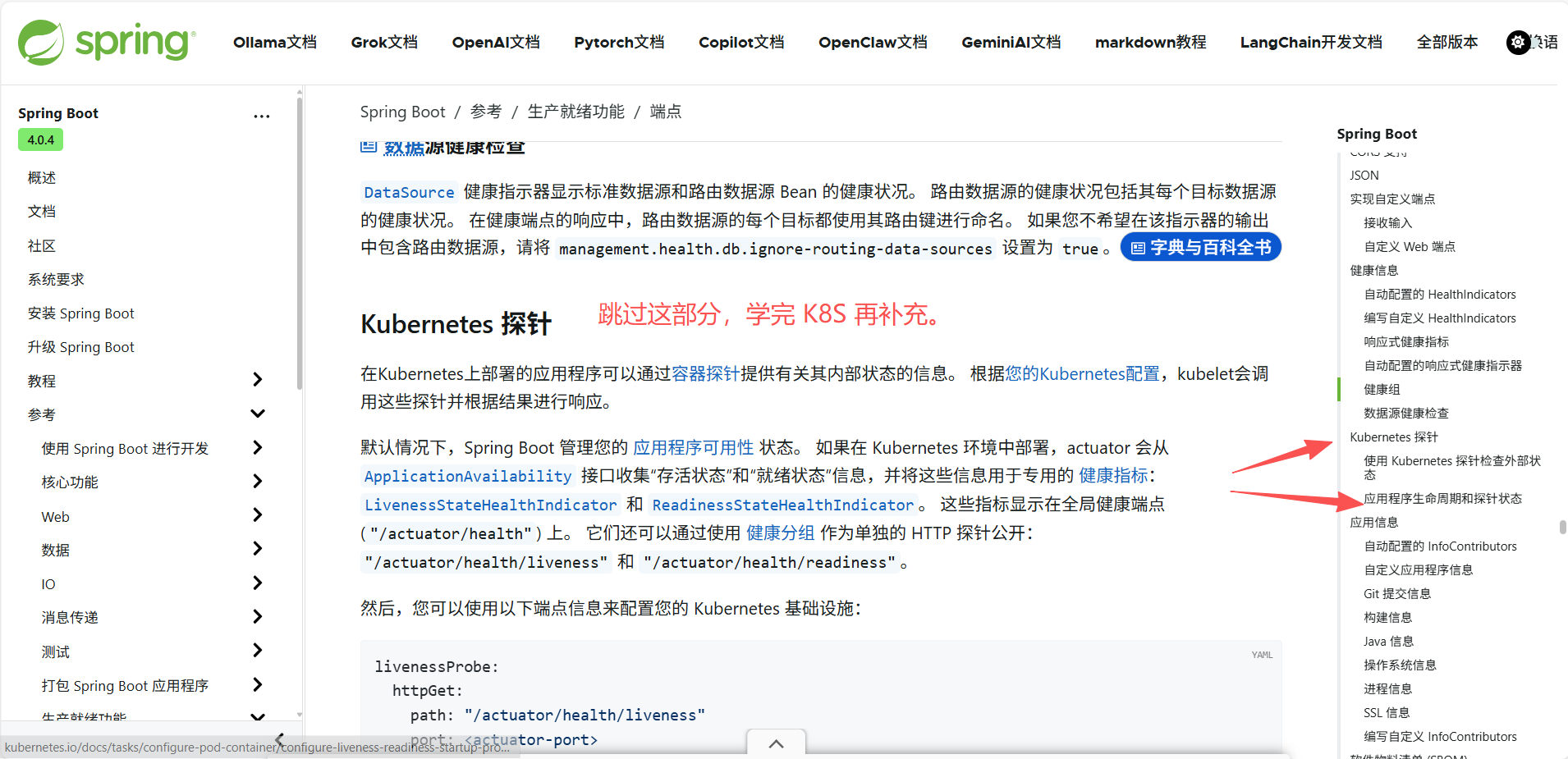Open the OpenAI文档 menu item
This screenshot has height=759, width=1568.
point(496,42)
